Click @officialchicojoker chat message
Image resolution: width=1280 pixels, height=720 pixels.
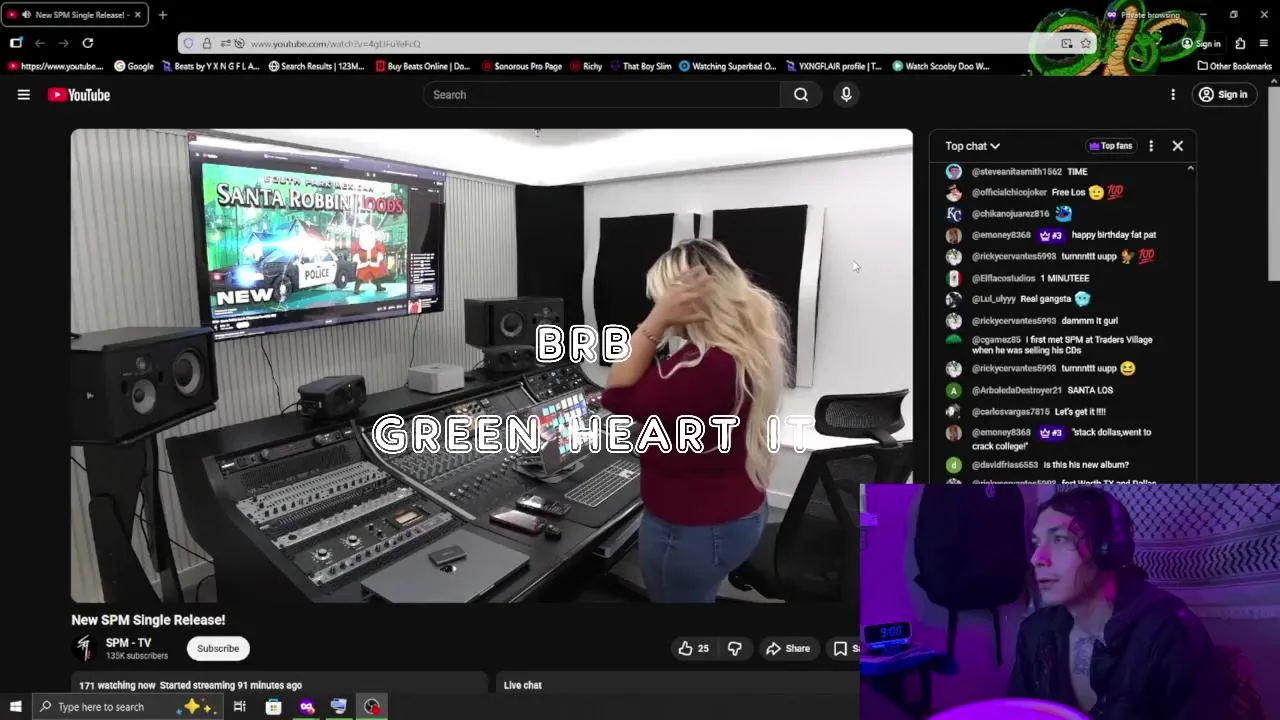pos(1047,192)
